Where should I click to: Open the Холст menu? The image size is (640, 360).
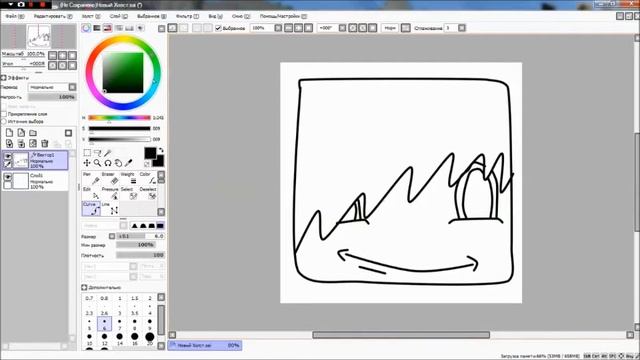pyautogui.click(x=91, y=16)
